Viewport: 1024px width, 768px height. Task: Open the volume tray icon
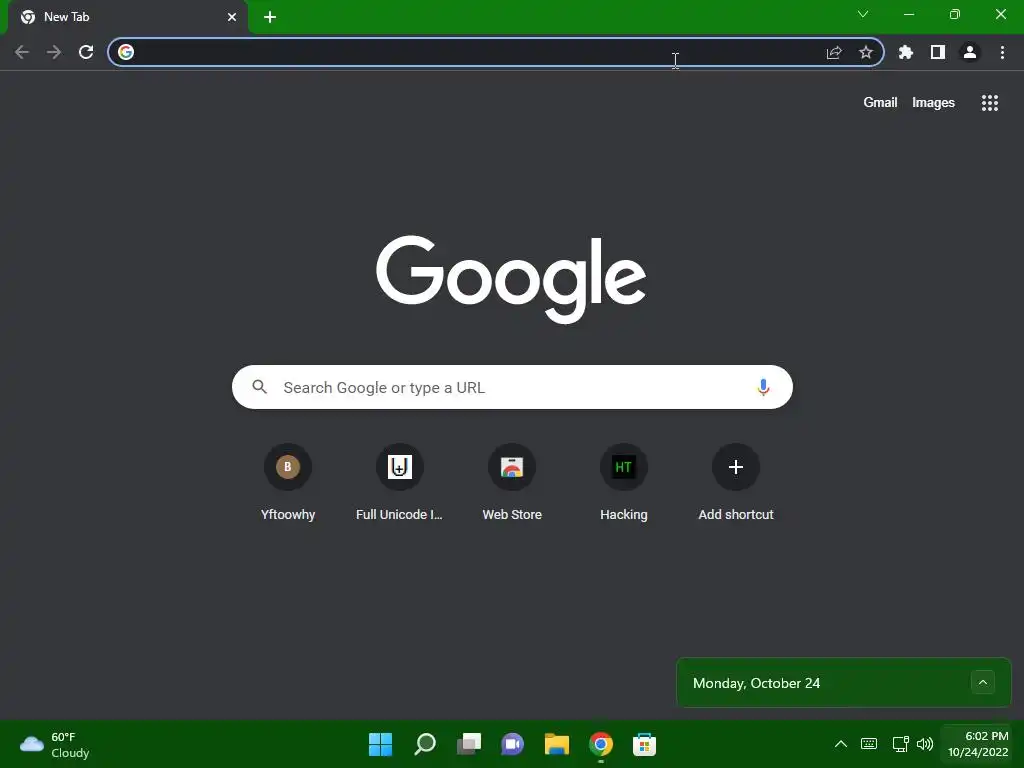(x=925, y=744)
